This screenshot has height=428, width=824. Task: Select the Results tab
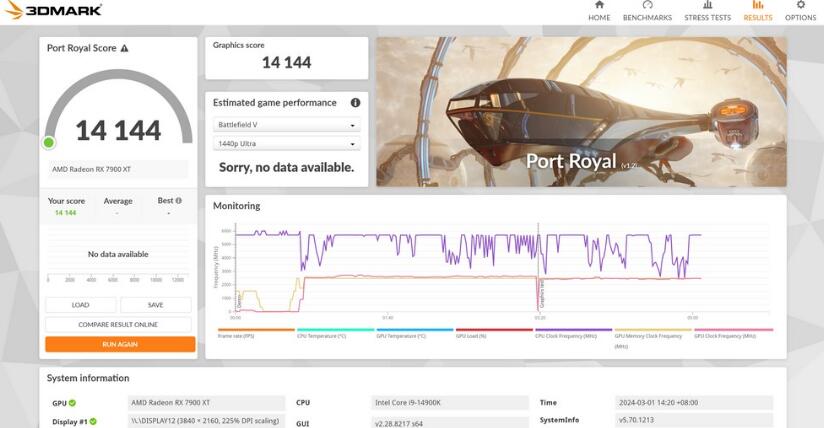point(758,11)
